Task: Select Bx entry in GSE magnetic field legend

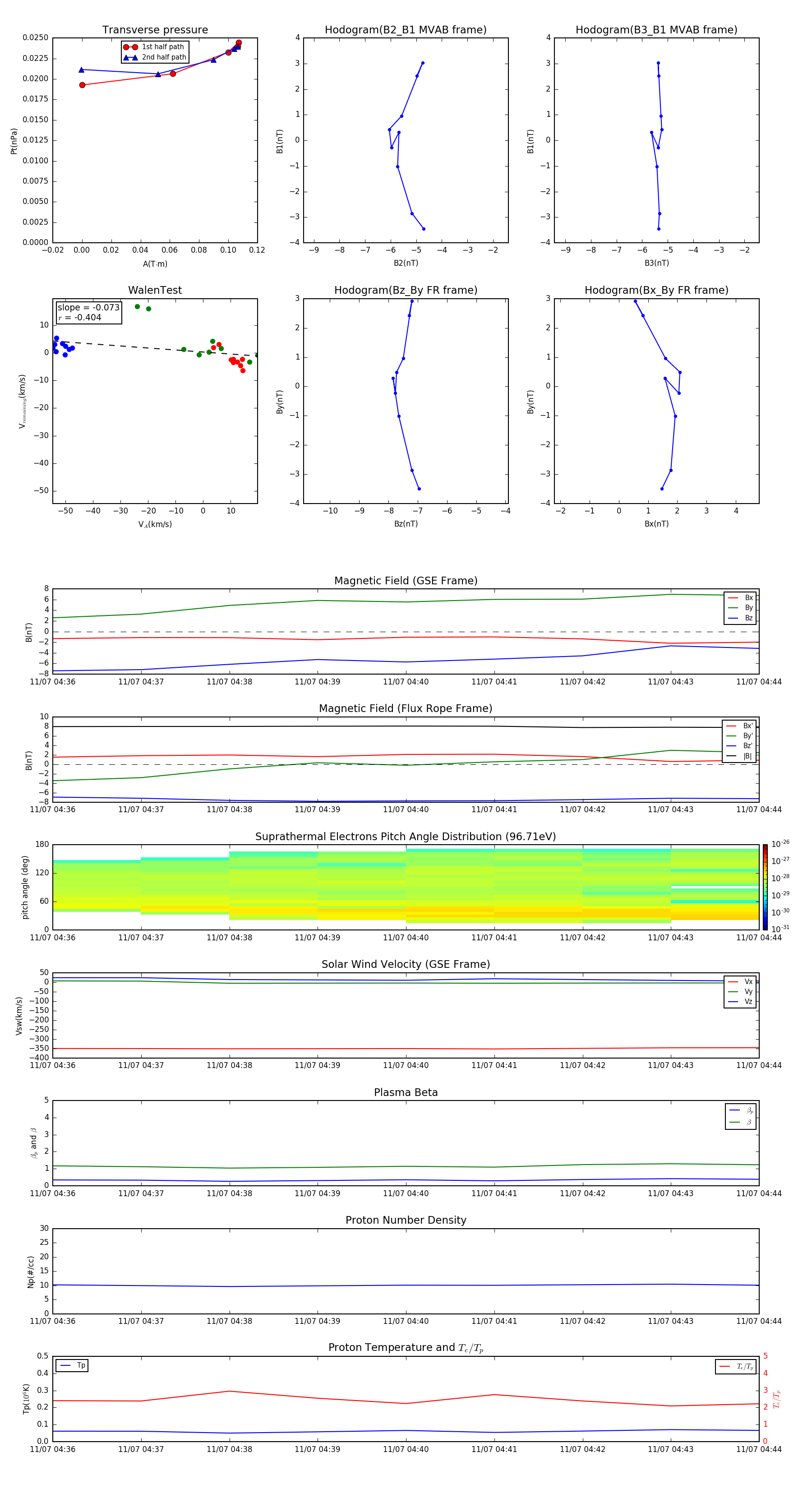Action: tap(740, 598)
